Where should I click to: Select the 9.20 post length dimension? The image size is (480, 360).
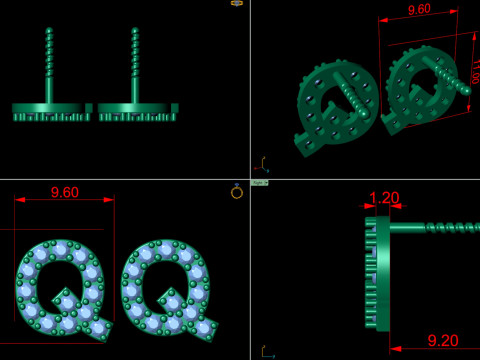pos(443,340)
